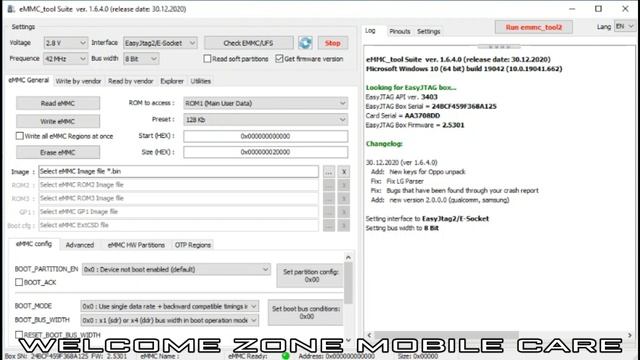Viewport: 640px width, 360px height.
Task: Select the Pinouts tab
Action: tap(400, 31)
